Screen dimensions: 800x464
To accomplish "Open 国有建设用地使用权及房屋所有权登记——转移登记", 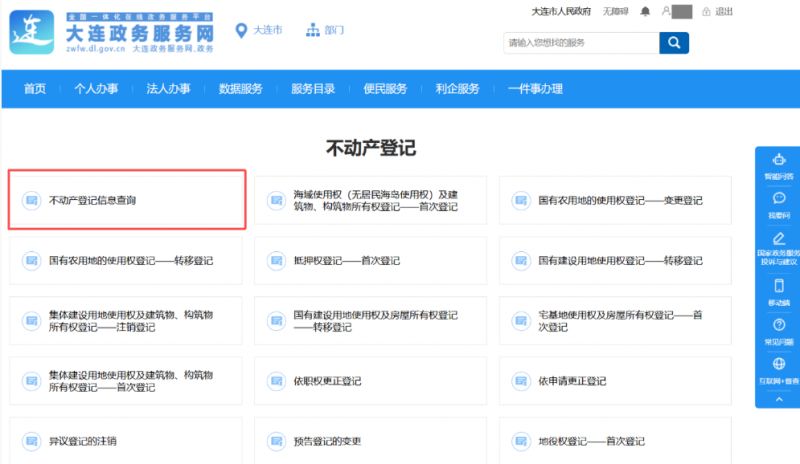I will coord(370,321).
